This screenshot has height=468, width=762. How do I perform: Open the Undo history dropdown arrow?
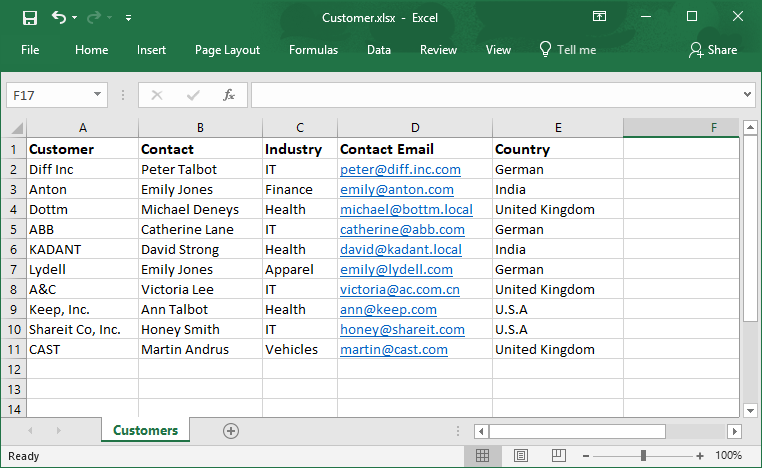74,18
